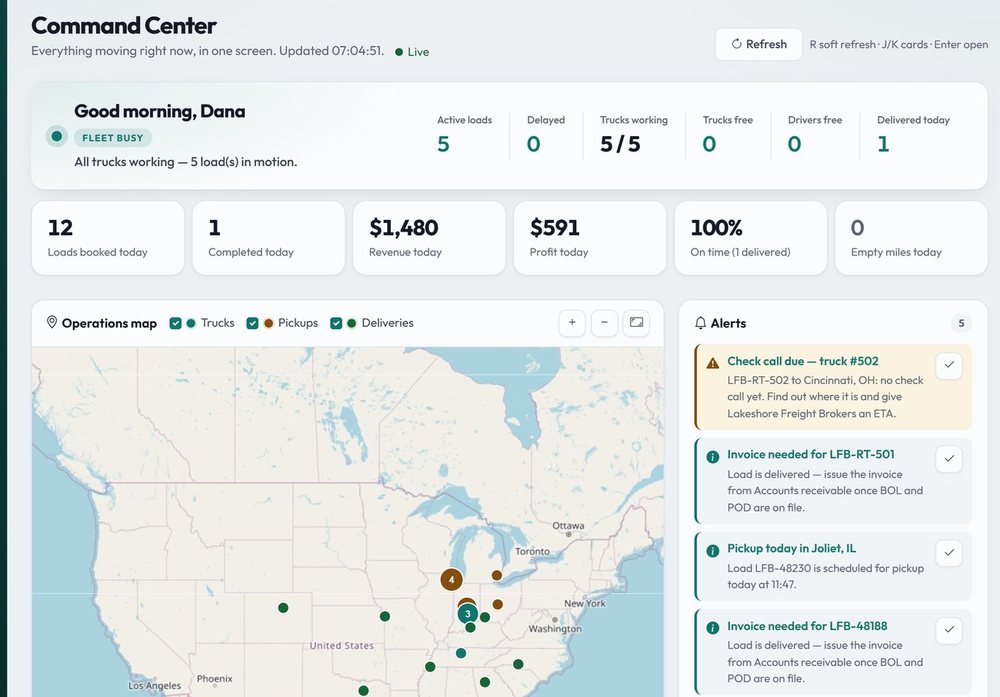Open the Invoice needed for LFB-RT-501 title
This screenshot has width=1000, height=697.
click(x=811, y=455)
